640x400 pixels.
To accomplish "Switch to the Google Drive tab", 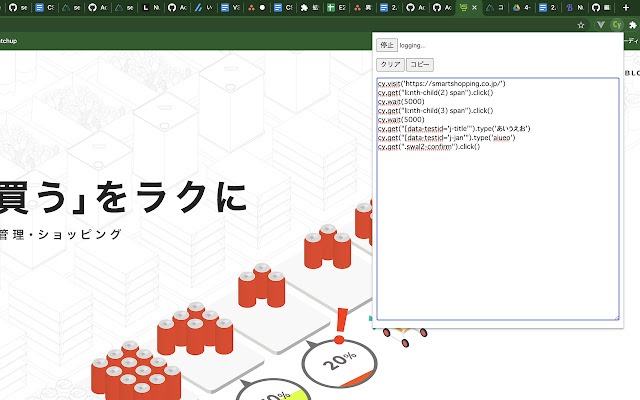I will click(522, 7).
